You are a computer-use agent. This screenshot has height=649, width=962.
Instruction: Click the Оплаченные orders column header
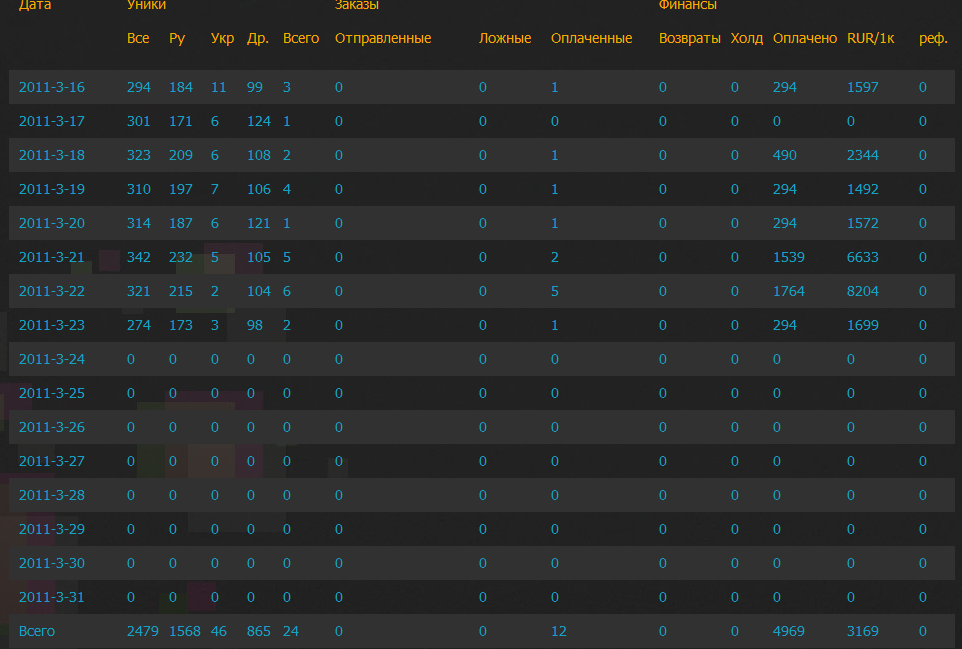tap(590, 38)
